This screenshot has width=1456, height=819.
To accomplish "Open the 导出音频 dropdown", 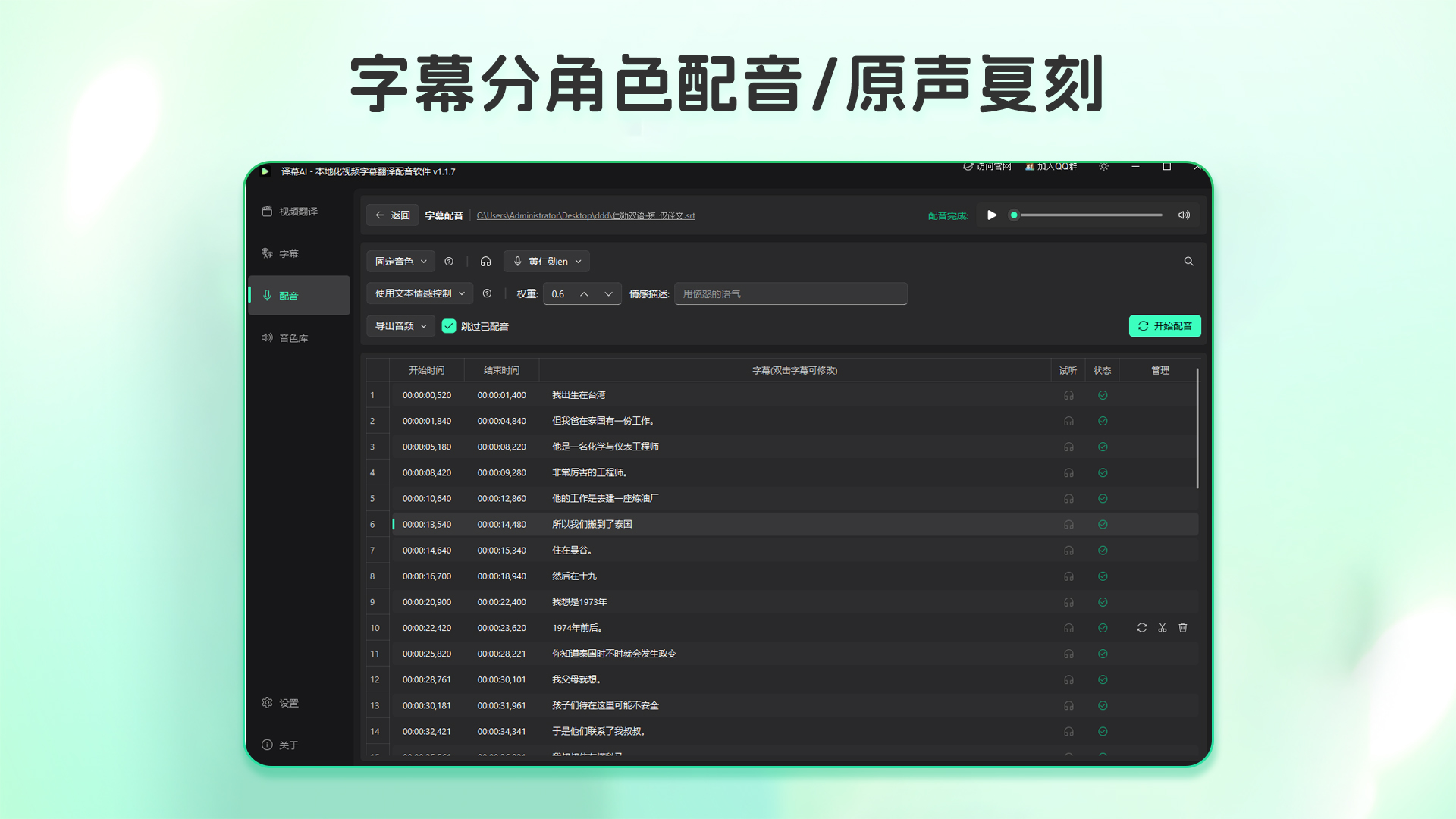I will 401,326.
